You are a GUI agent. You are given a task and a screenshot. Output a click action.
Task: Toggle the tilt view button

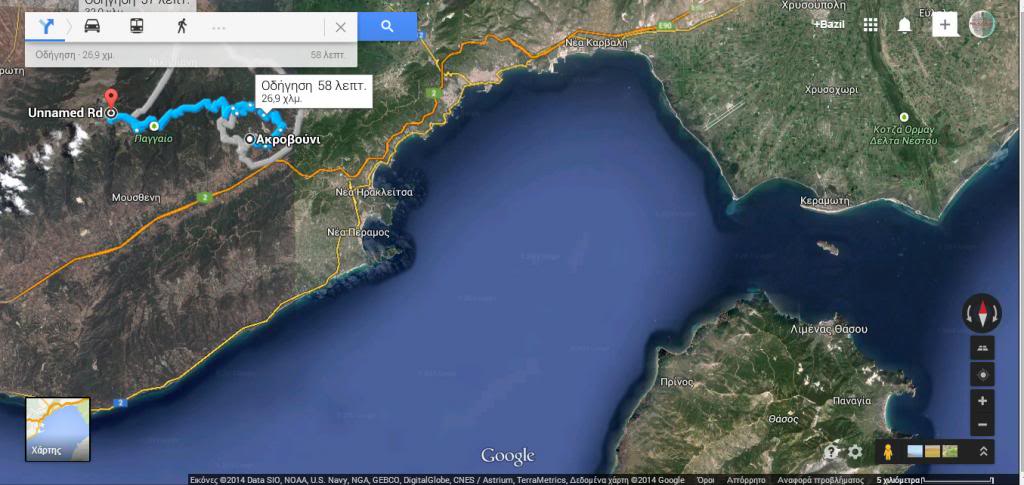982,348
